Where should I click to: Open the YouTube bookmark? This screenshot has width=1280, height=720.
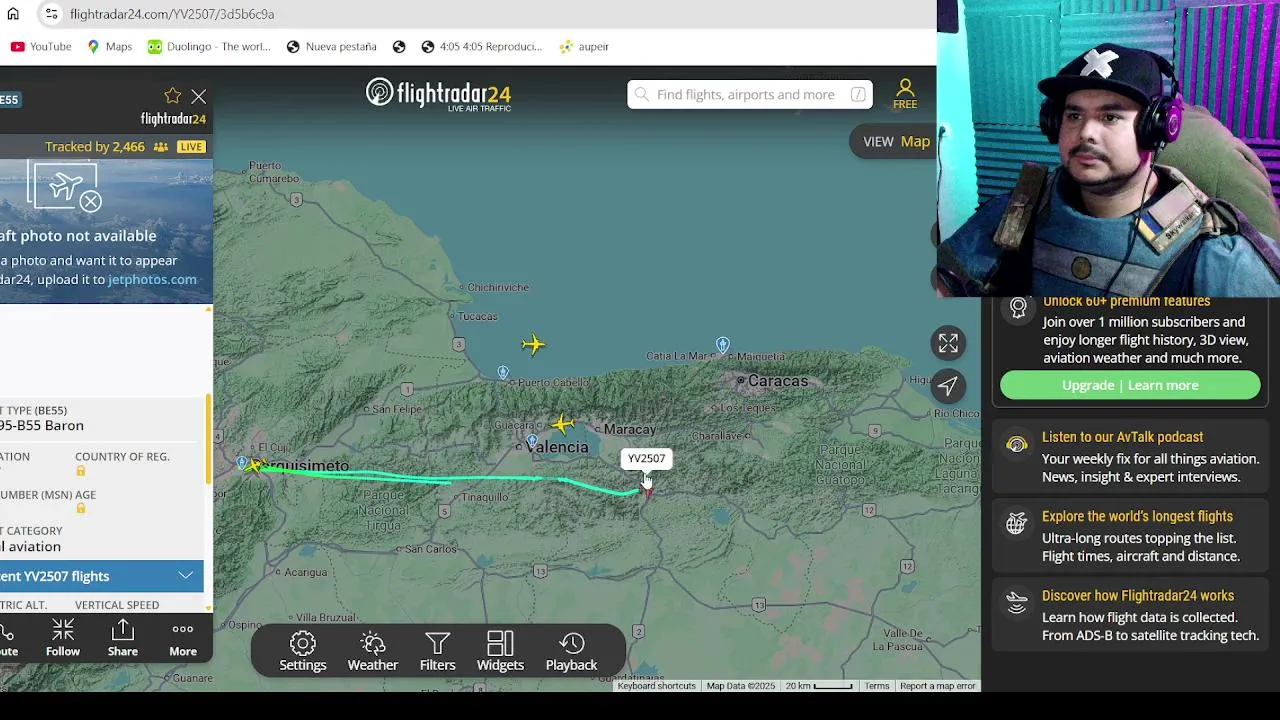41,46
